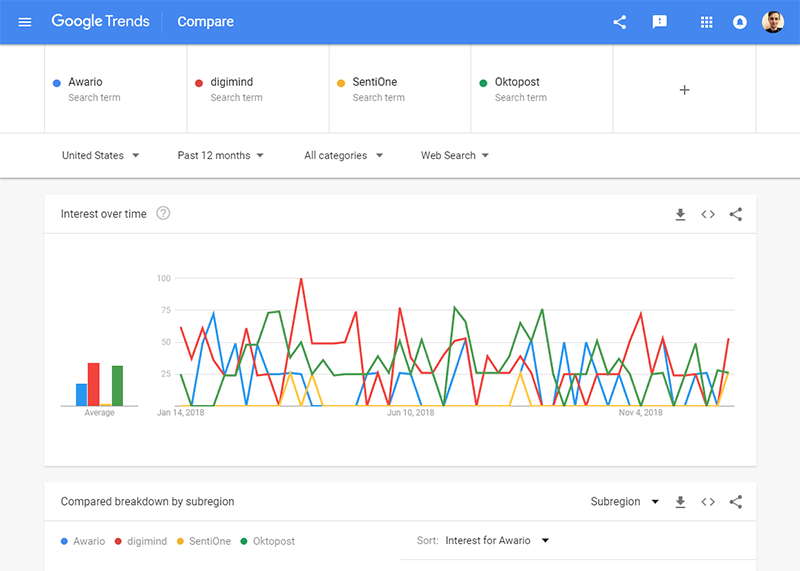Image resolution: width=800 pixels, height=571 pixels.
Task: Click SentiOne in subregion legend
Action: 204,541
